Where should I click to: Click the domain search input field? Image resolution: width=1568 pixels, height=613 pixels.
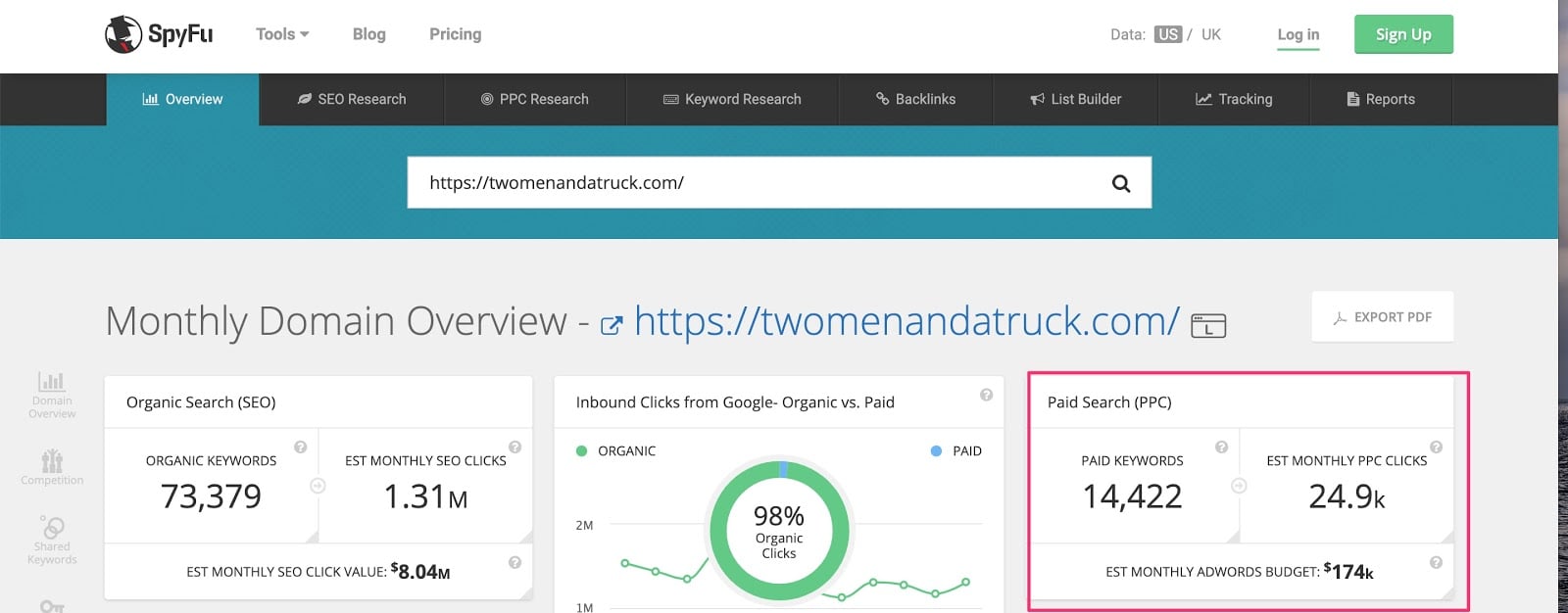755,183
